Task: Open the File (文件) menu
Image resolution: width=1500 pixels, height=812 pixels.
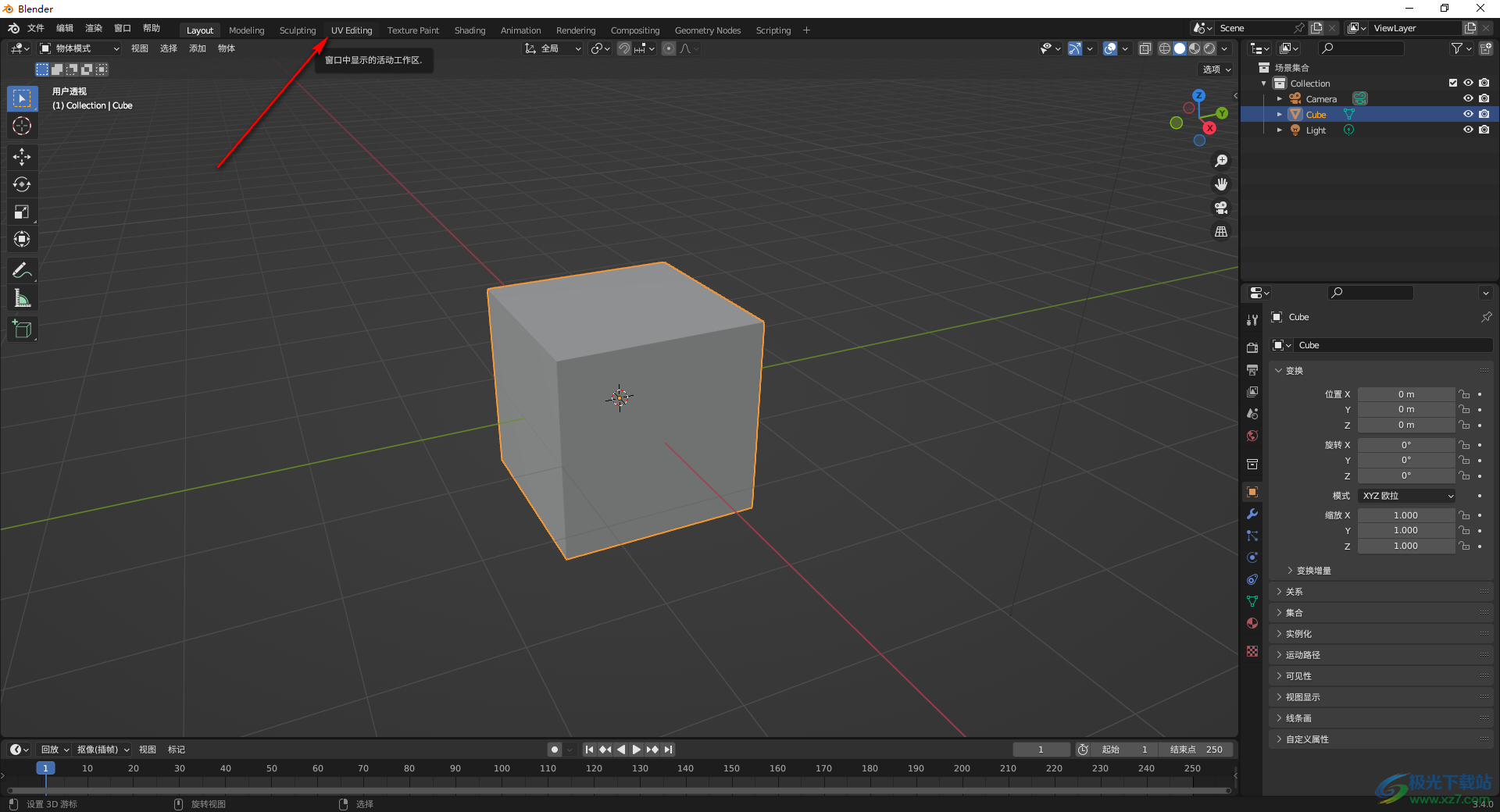Action: coord(36,28)
